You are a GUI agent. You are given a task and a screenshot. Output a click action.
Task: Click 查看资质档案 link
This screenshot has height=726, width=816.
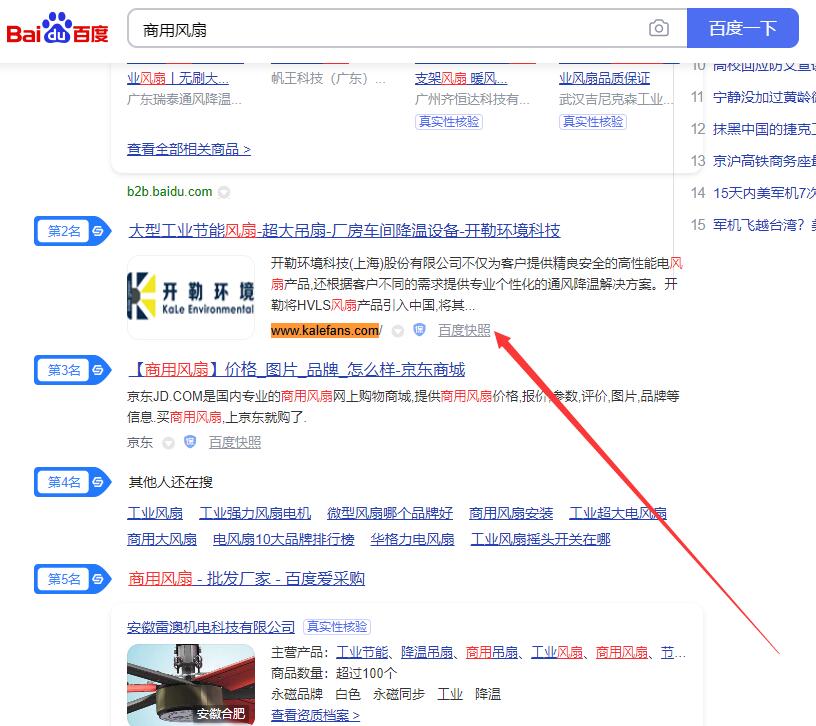[x=315, y=715]
